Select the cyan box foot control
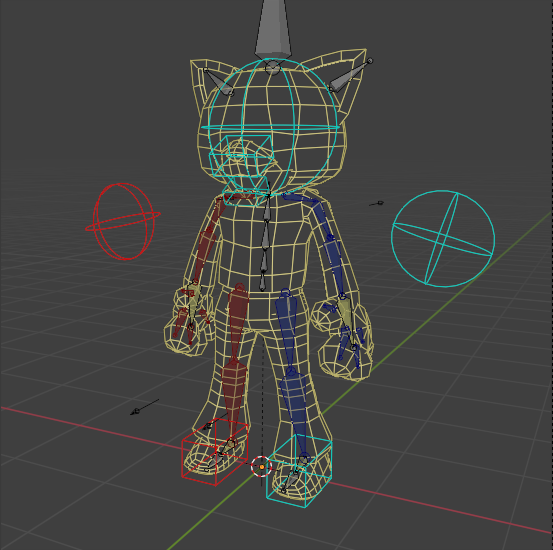The image size is (553, 550). click(299, 471)
